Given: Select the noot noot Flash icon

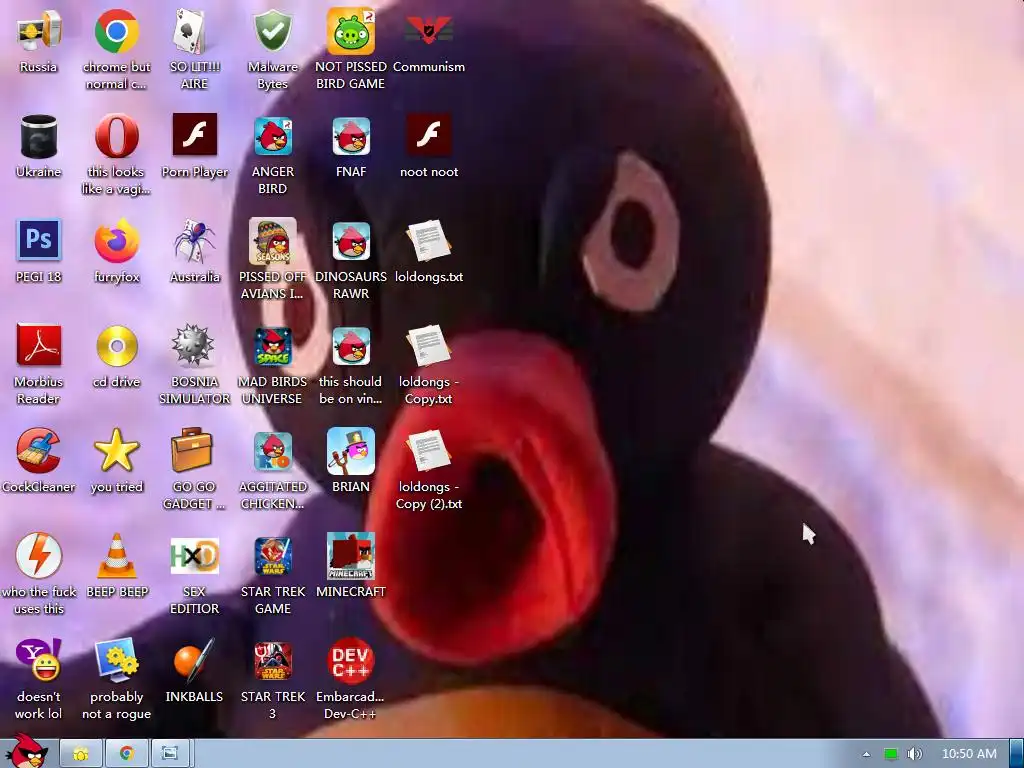Looking at the screenshot, I should 428,135.
